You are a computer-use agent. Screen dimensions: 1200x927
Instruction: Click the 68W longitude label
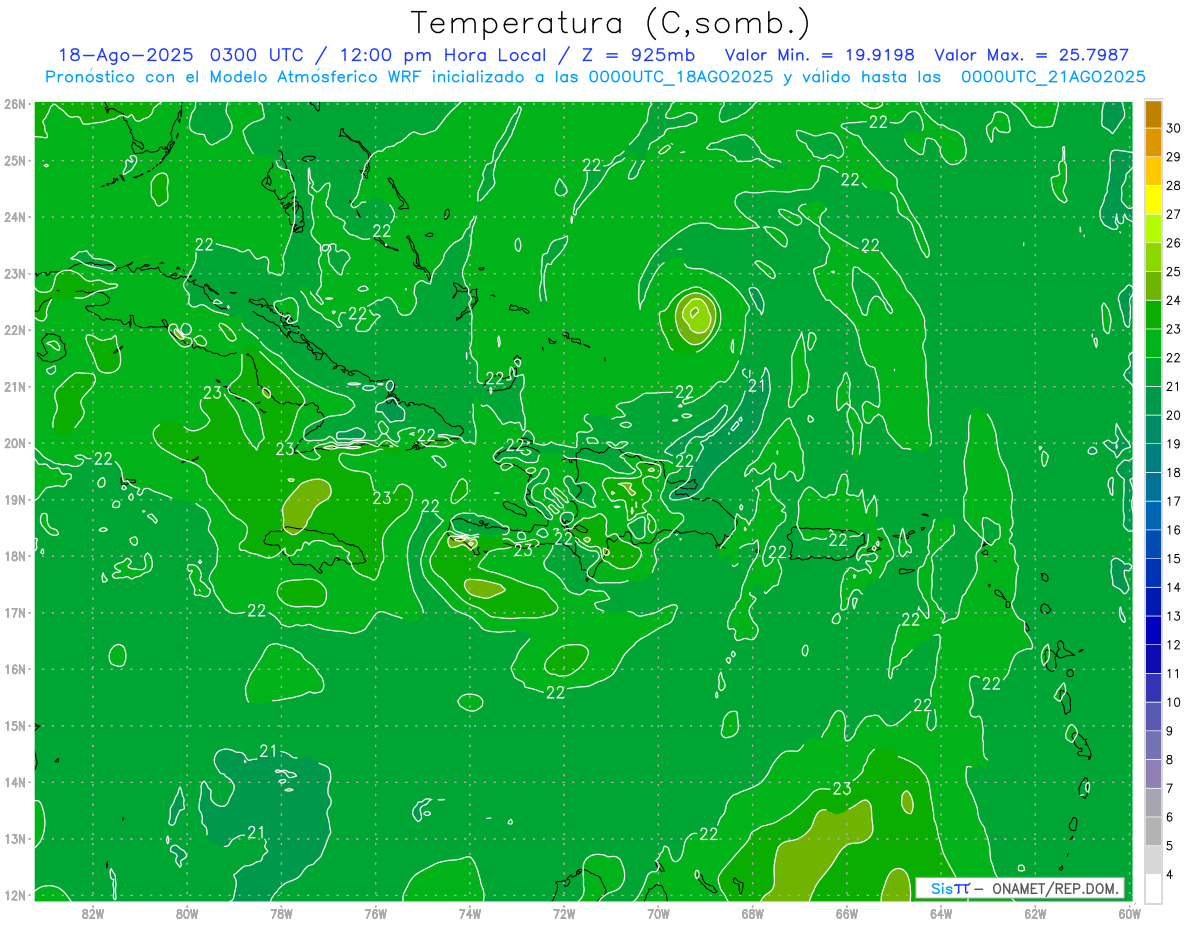pyautogui.click(x=753, y=913)
